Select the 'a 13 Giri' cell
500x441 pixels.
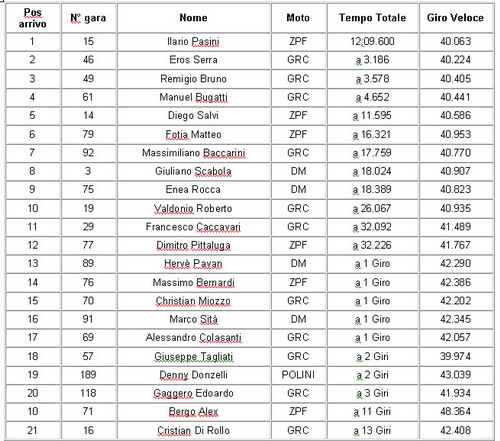(372, 430)
